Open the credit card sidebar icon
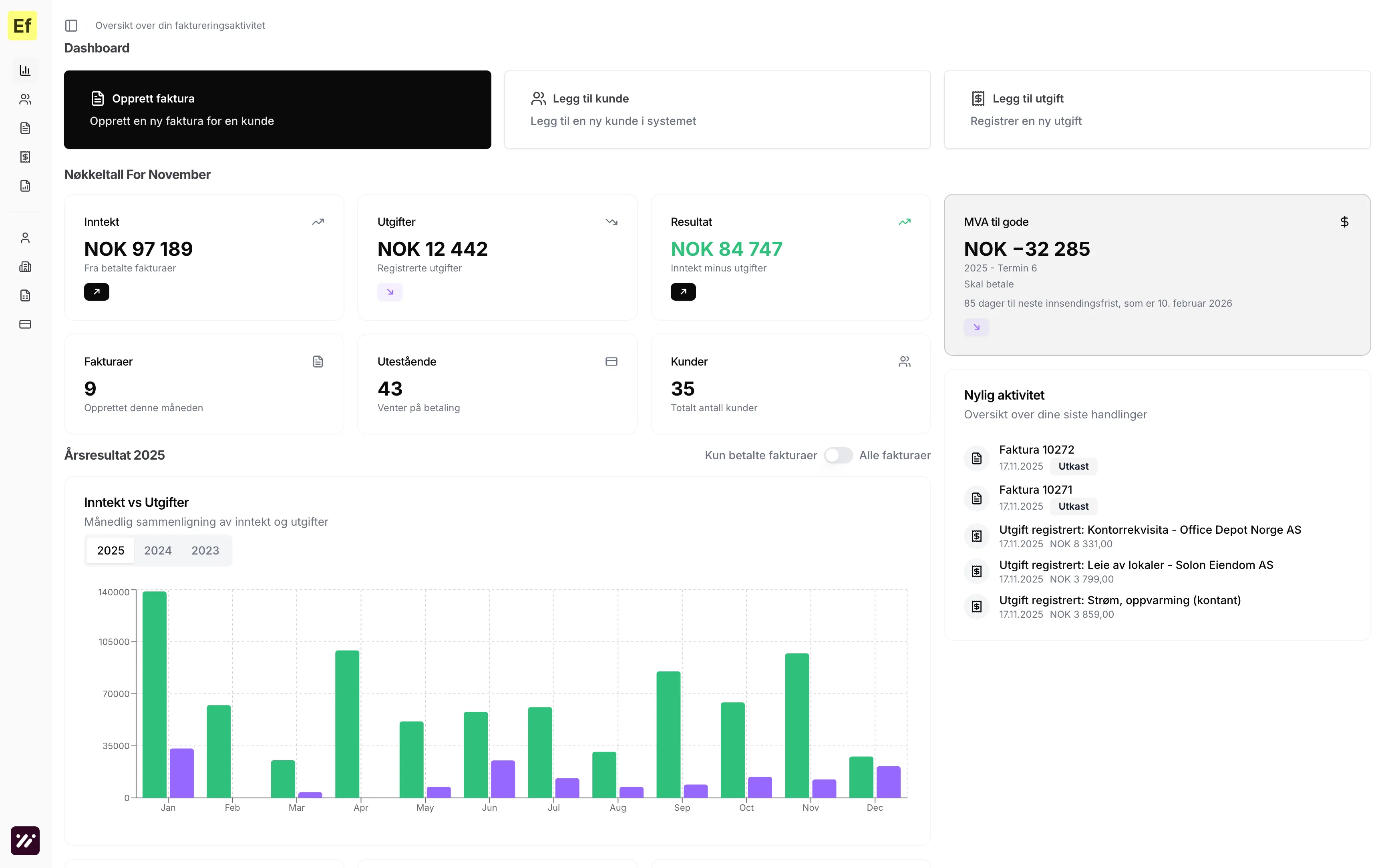The height and width of the screenshot is (868, 1384). 25,324
